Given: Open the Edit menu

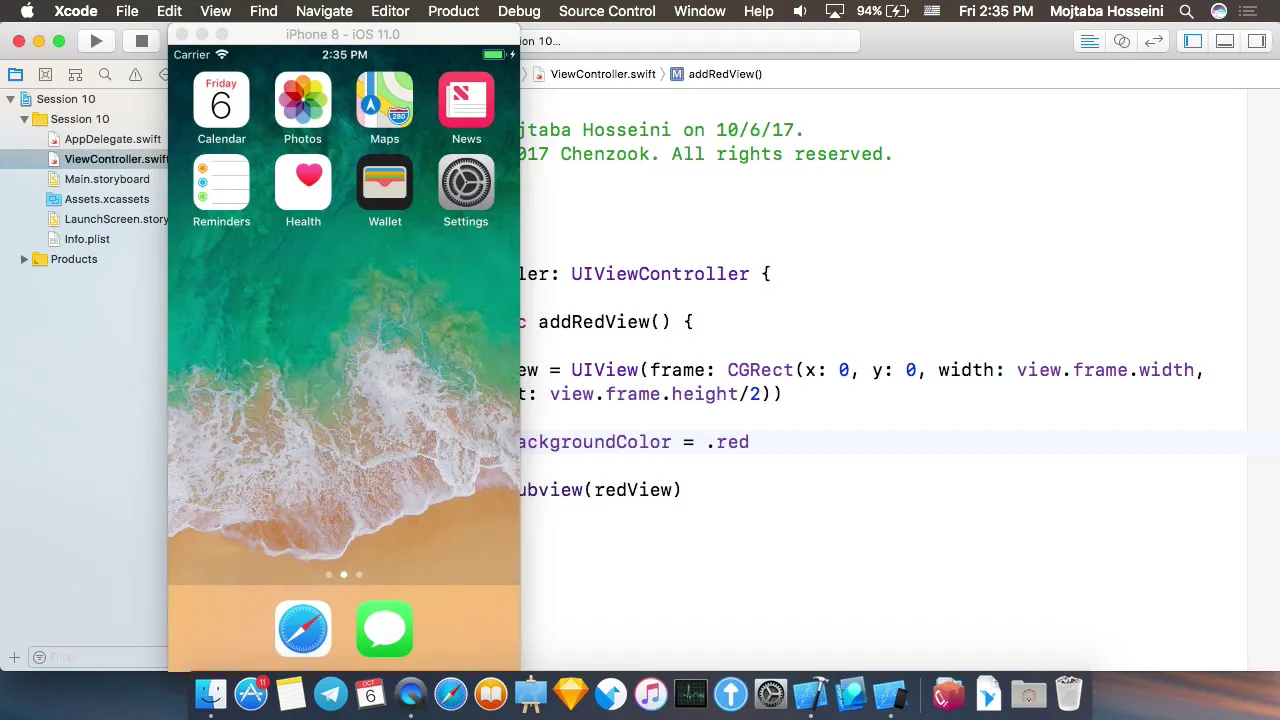Looking at the screenshot, I should 169,11.
